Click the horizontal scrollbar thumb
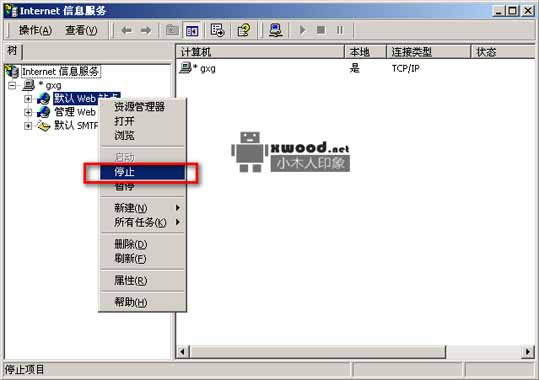The width and height of the screenshot is (539, 380). 317,352
